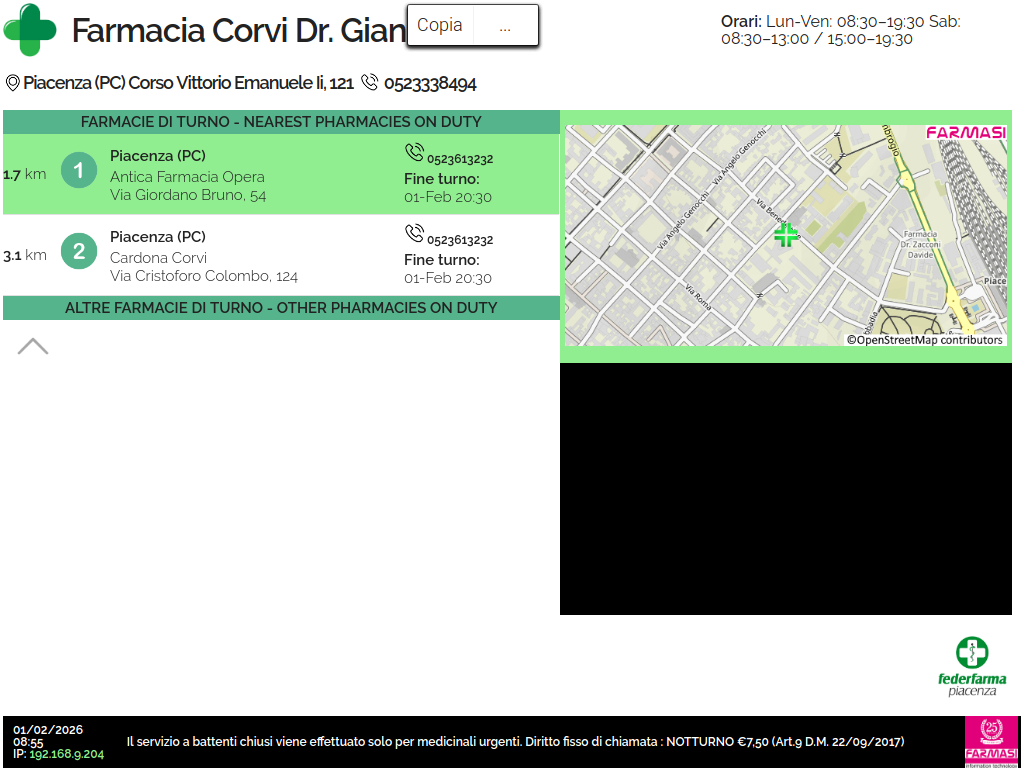
Task: Click the green cross marker on the map
Action: [786, 235]
